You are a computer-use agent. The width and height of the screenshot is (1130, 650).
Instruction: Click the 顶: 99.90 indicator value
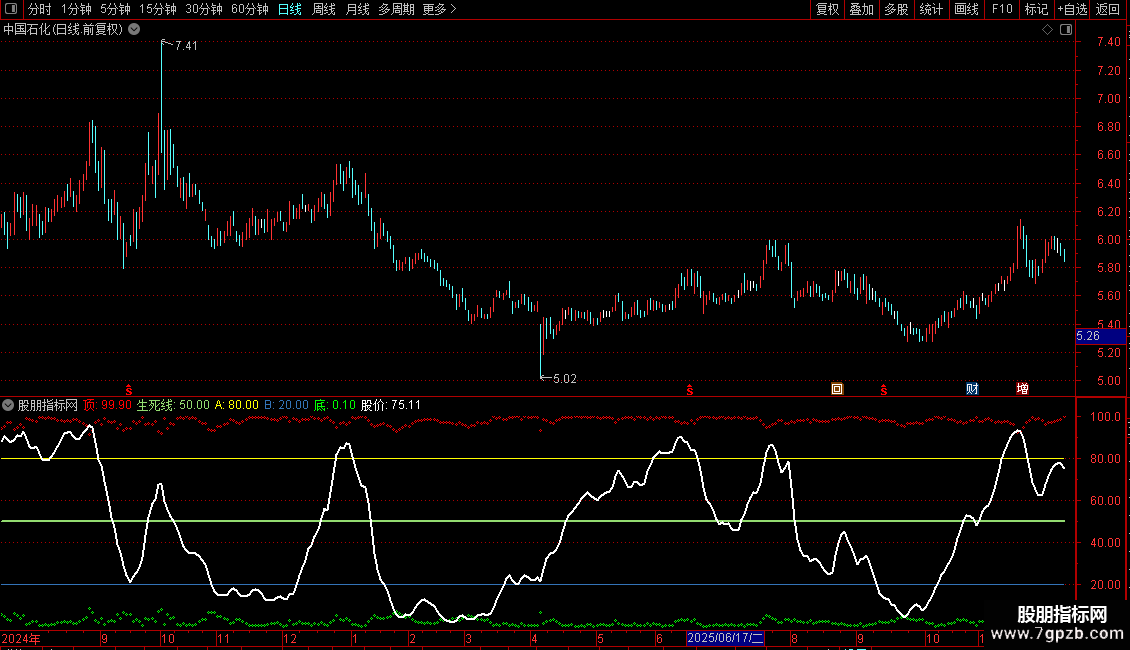pyautogui.click(x=107, y=405)
